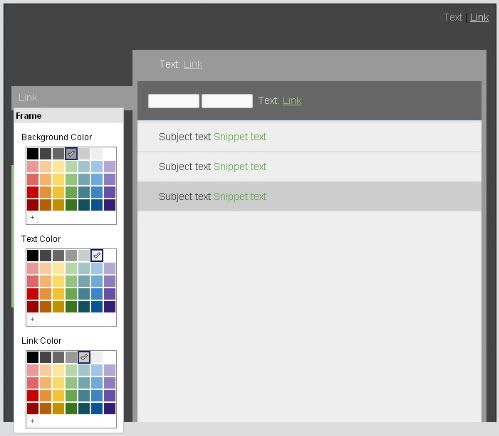This screenshot has width=499, height=436.
Task: Pick black in Background Color palette
Action: [x=33, y=154]
